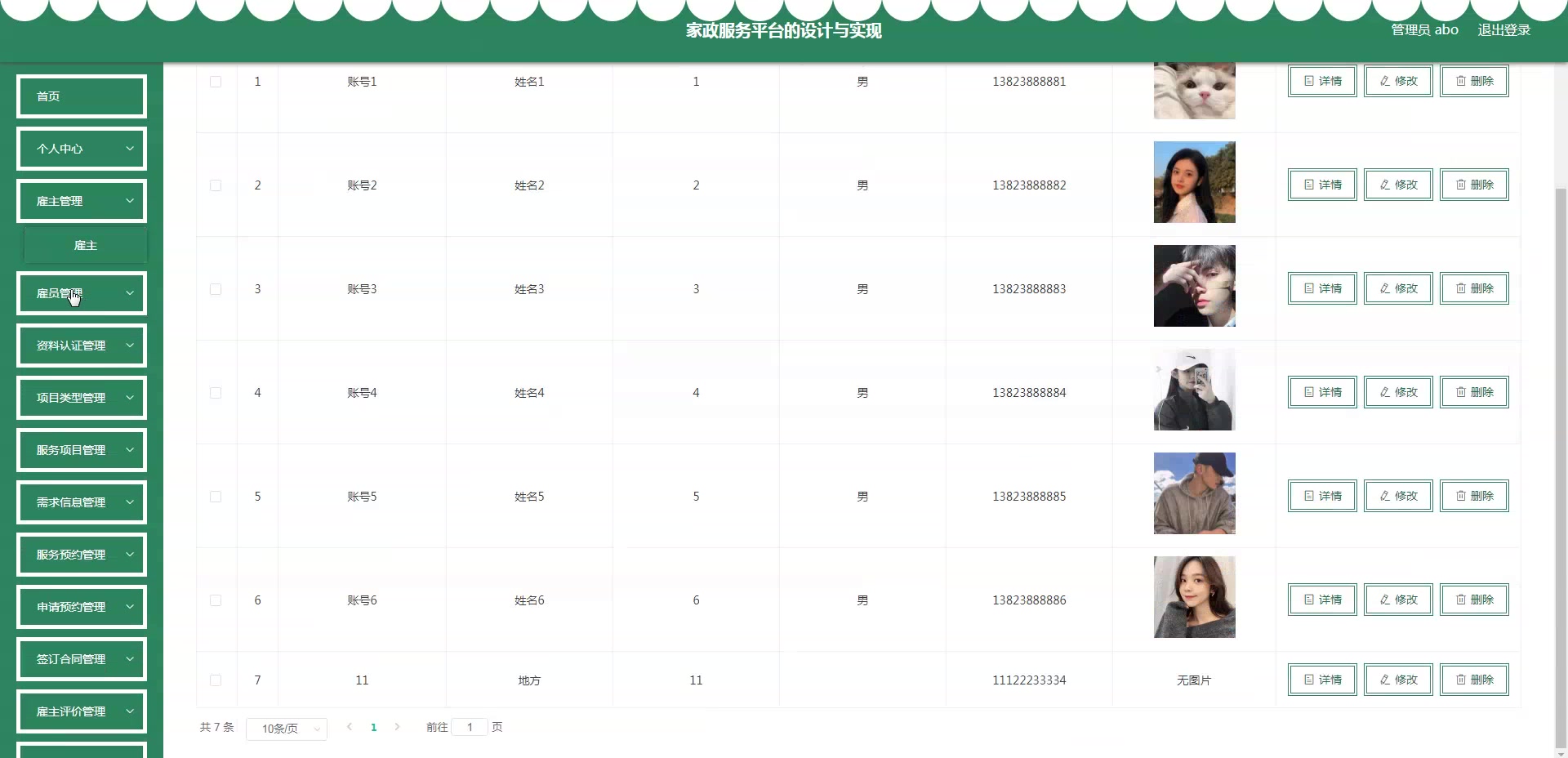
Task: Delete row 账号4
Action: [1474, 392]
